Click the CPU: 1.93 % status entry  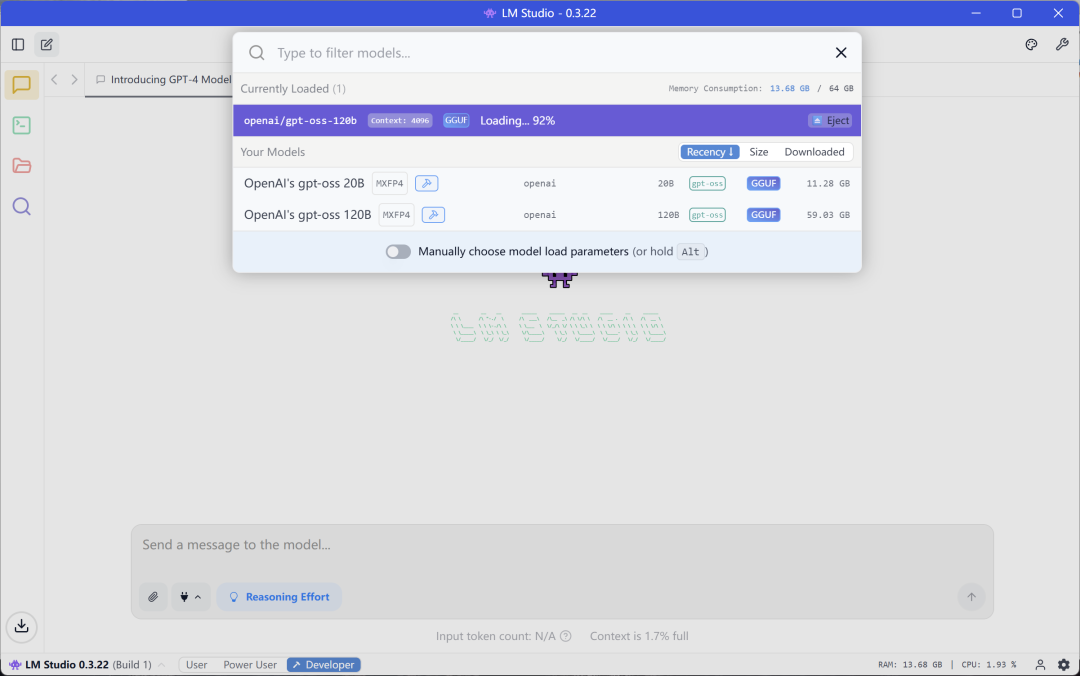988,665
